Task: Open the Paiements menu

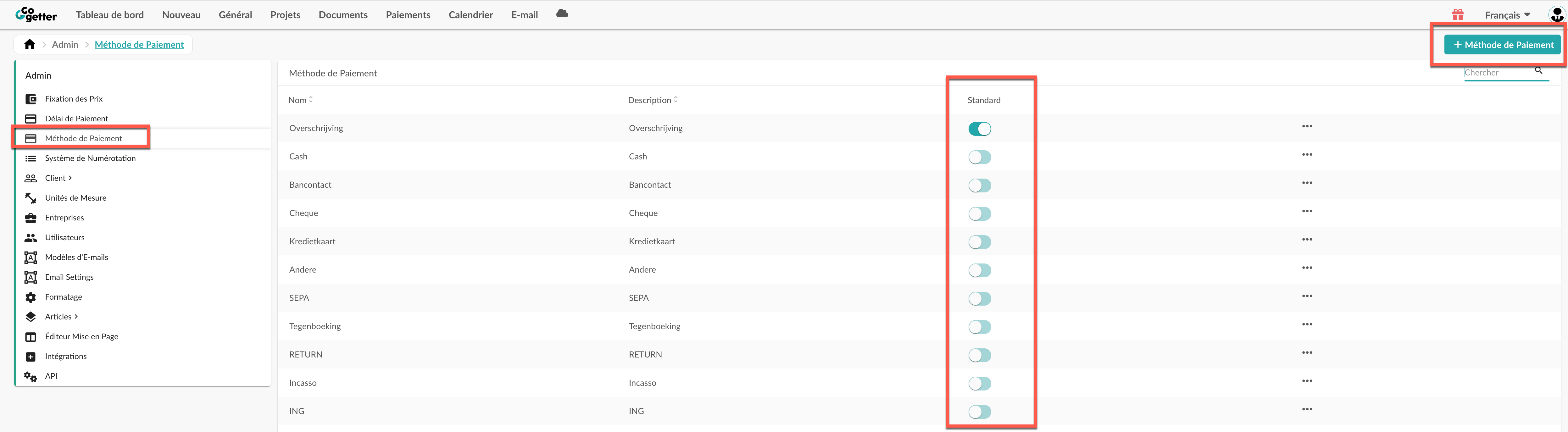Action: [408, 14]
